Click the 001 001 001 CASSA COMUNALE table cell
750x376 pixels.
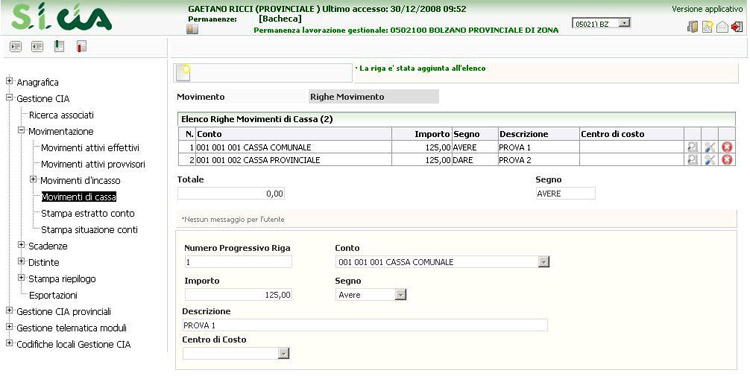click(293, 147)
